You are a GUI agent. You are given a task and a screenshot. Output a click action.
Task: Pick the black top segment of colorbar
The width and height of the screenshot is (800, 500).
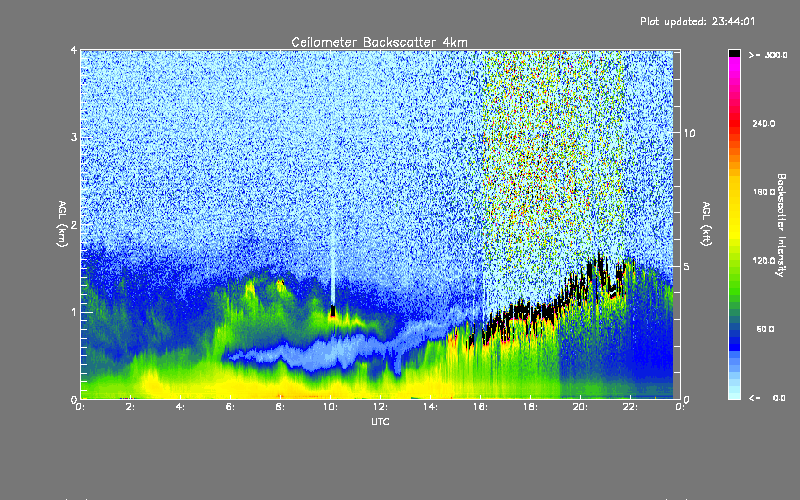734,53
